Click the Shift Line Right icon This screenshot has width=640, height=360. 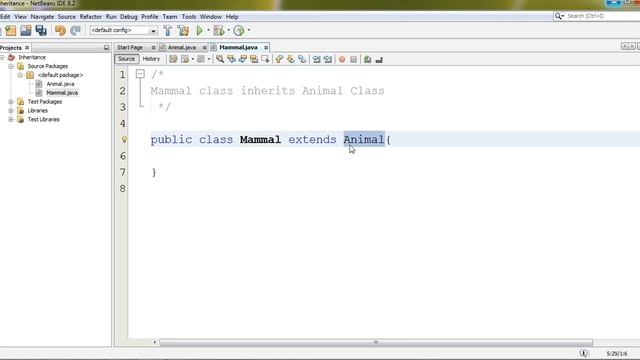click(328, 60)
